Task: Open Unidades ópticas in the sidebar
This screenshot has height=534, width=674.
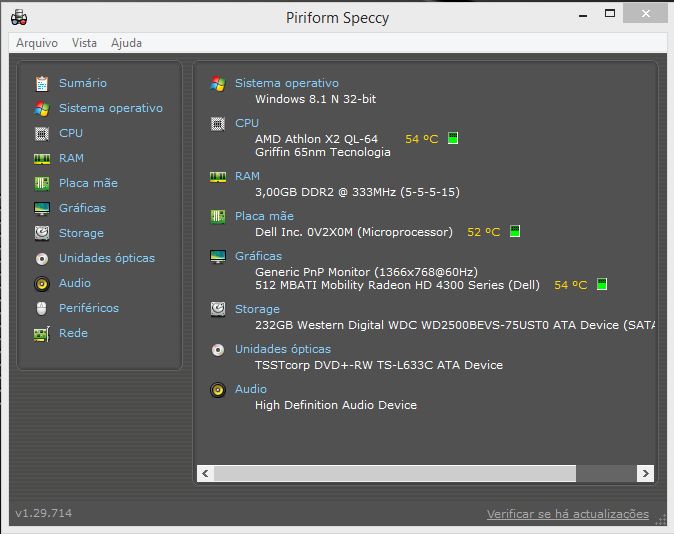Action: 107,258
